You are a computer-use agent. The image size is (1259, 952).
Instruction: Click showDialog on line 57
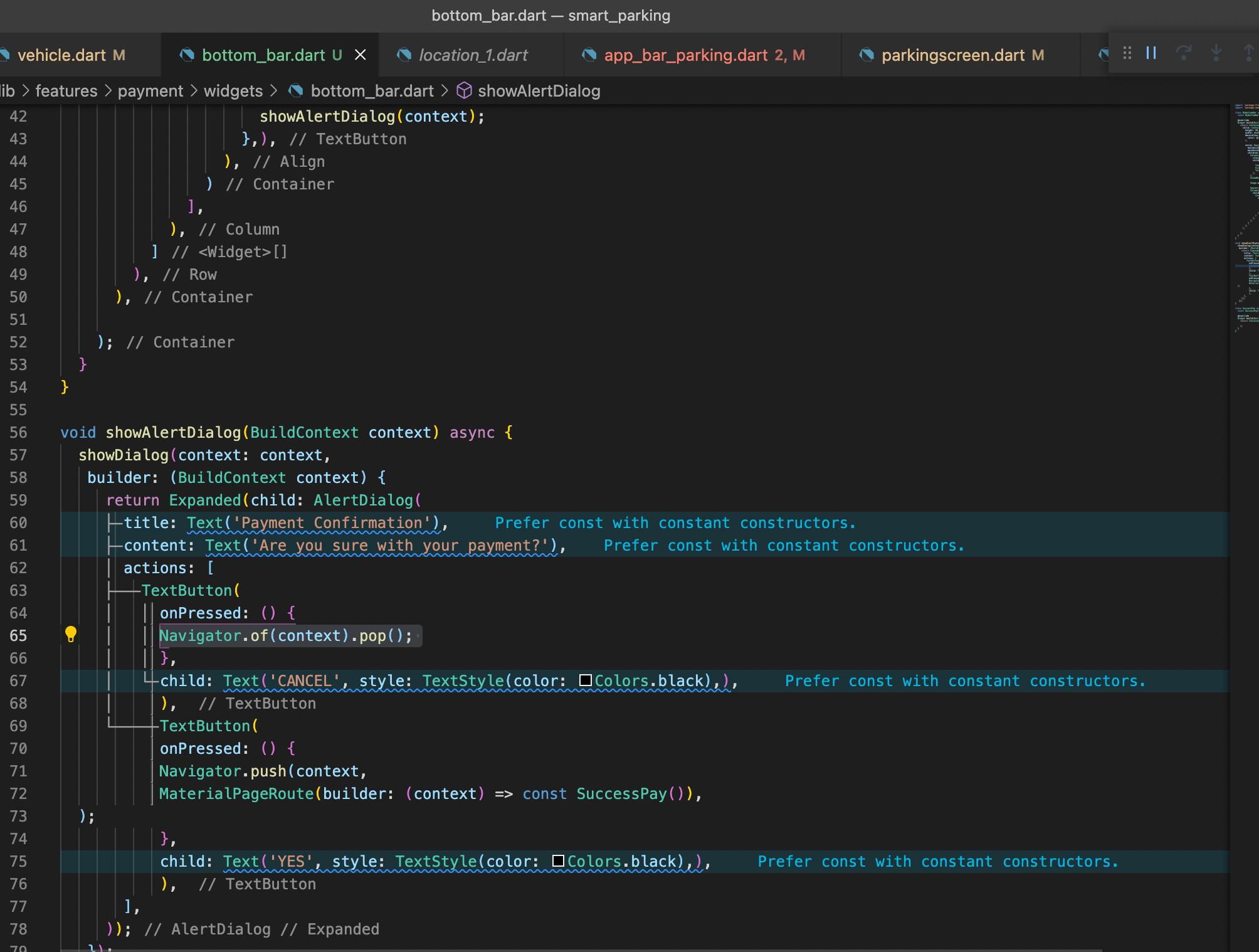124,455
